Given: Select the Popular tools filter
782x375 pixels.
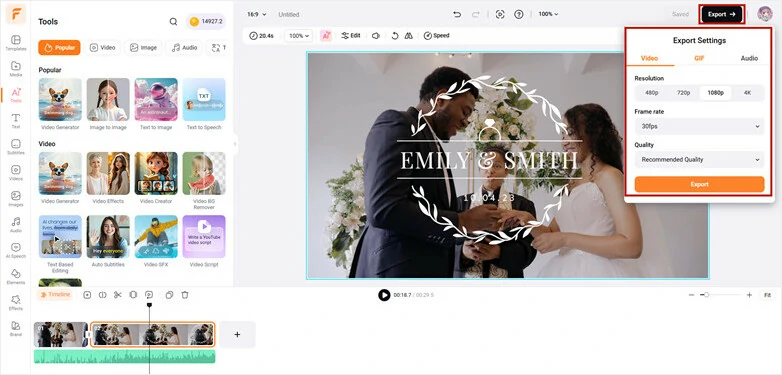Looking at the screenshot, I should point(59,48).
